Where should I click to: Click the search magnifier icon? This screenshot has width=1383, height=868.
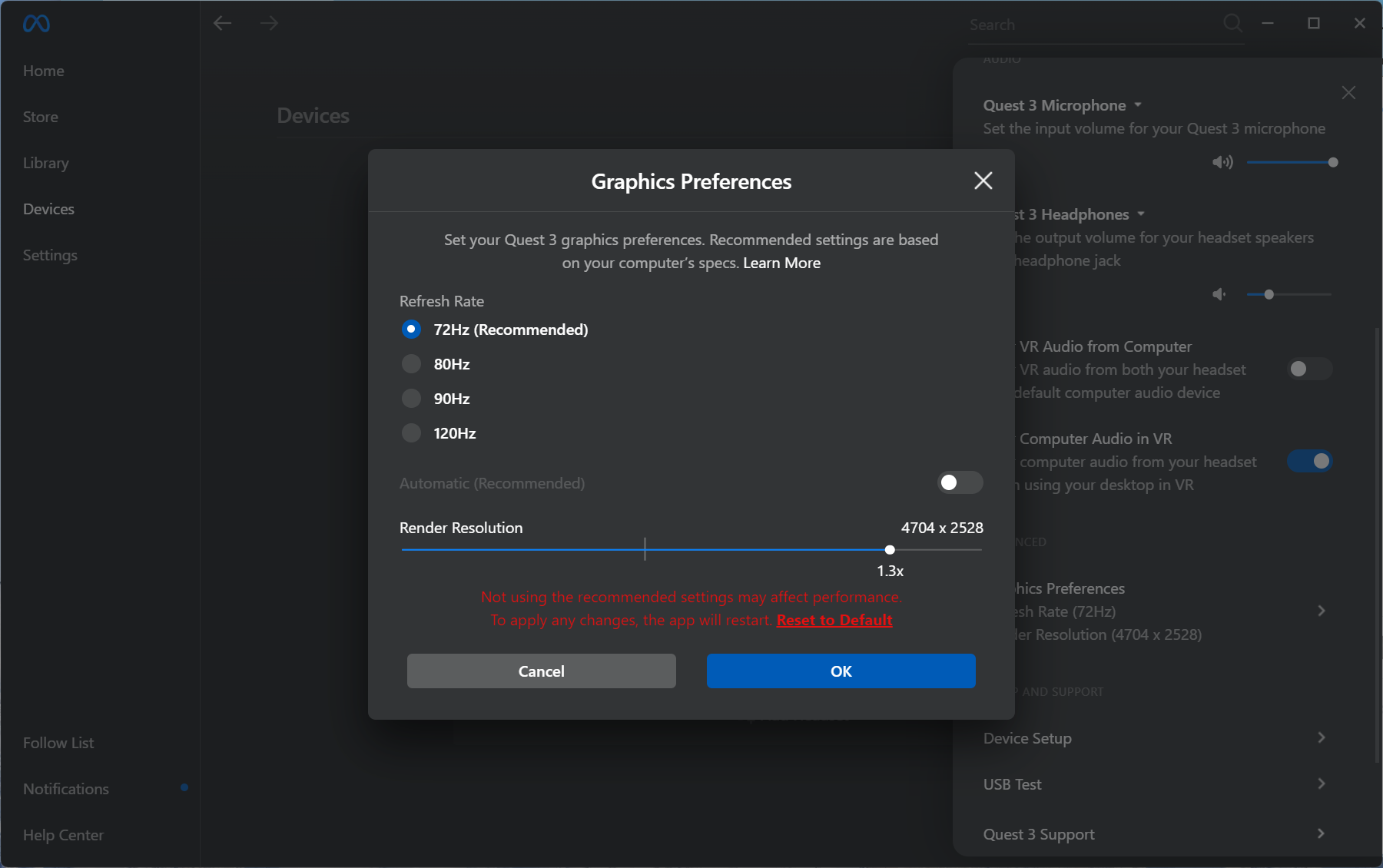(1232, 23)
